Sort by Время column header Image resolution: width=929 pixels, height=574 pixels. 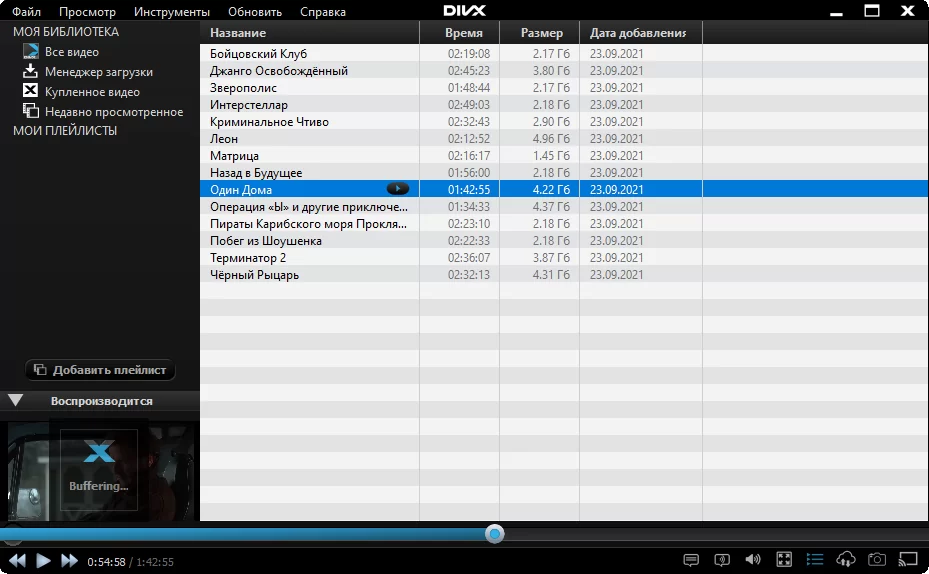click(459, 33)
